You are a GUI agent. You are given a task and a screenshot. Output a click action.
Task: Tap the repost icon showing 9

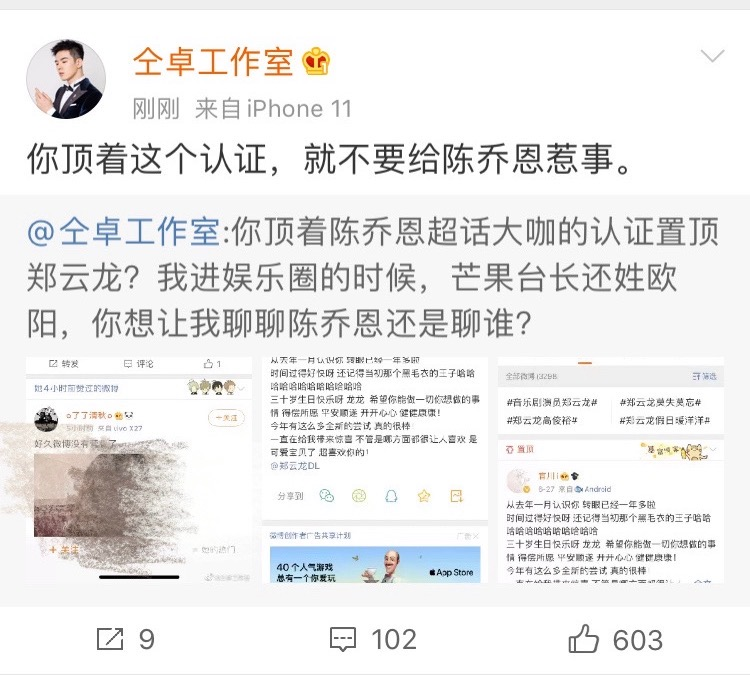pos(125,640)
